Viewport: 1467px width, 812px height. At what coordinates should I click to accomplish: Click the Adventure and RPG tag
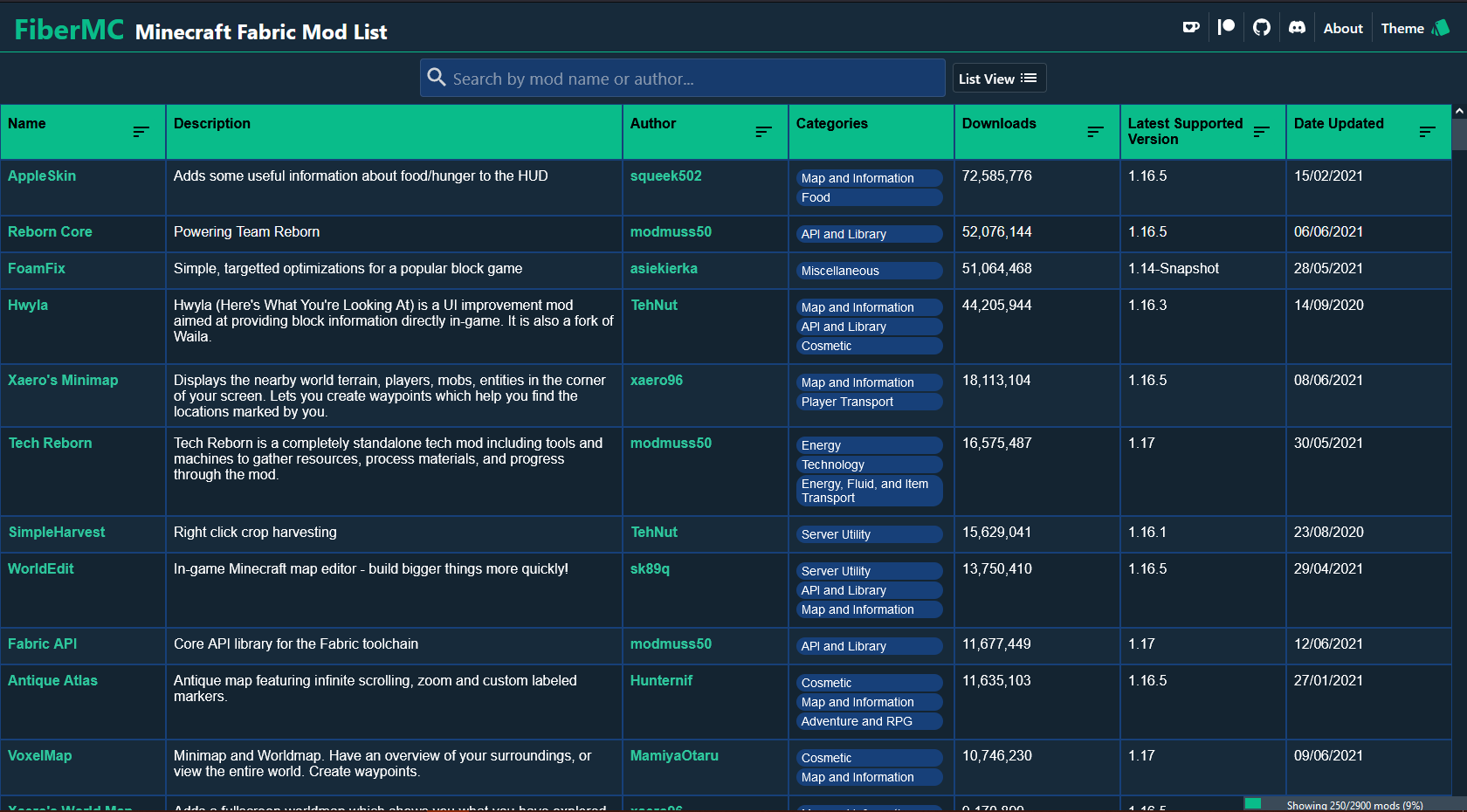pyautogui.click(x=869, y=721)
